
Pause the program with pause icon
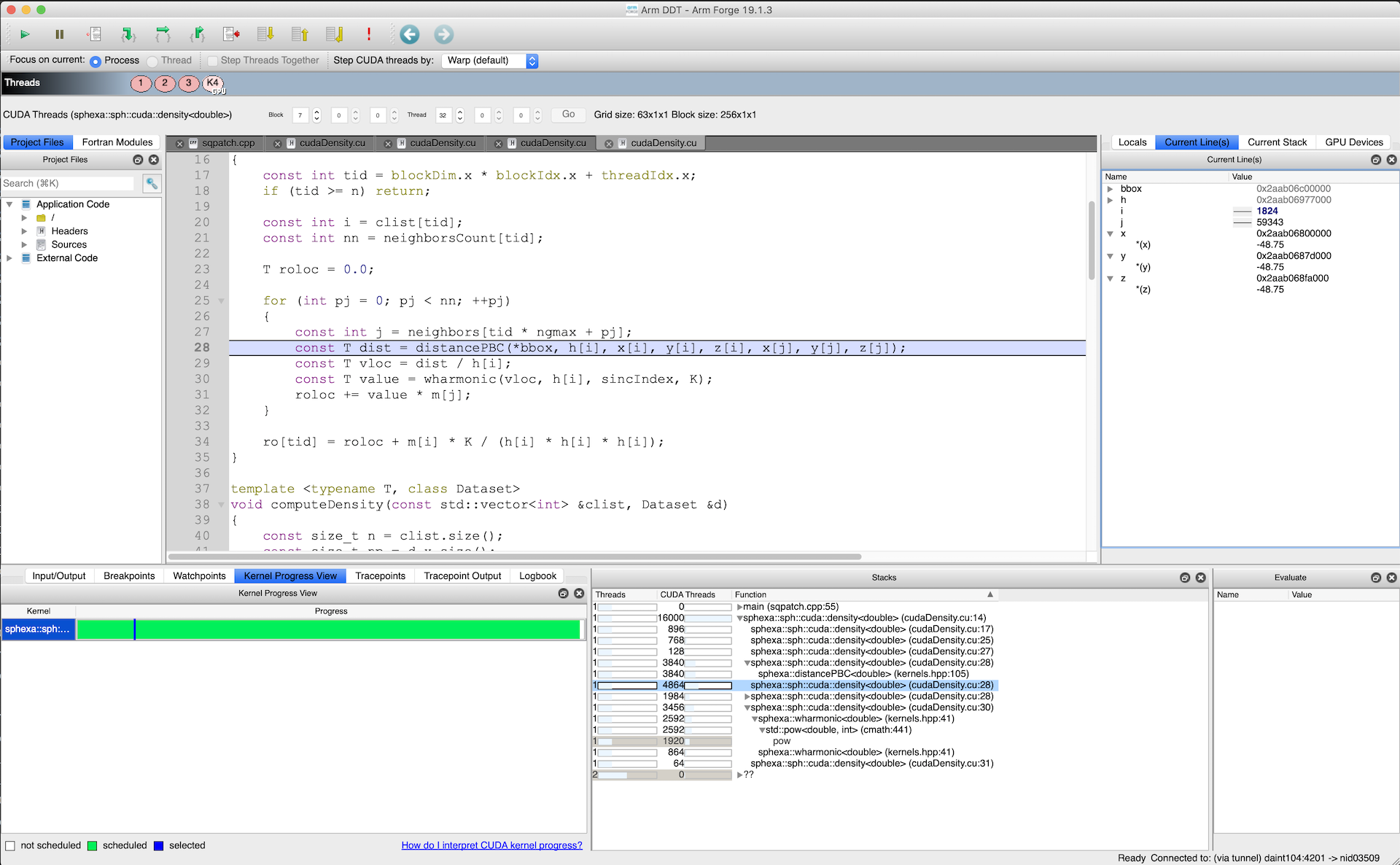pos(60,34)
